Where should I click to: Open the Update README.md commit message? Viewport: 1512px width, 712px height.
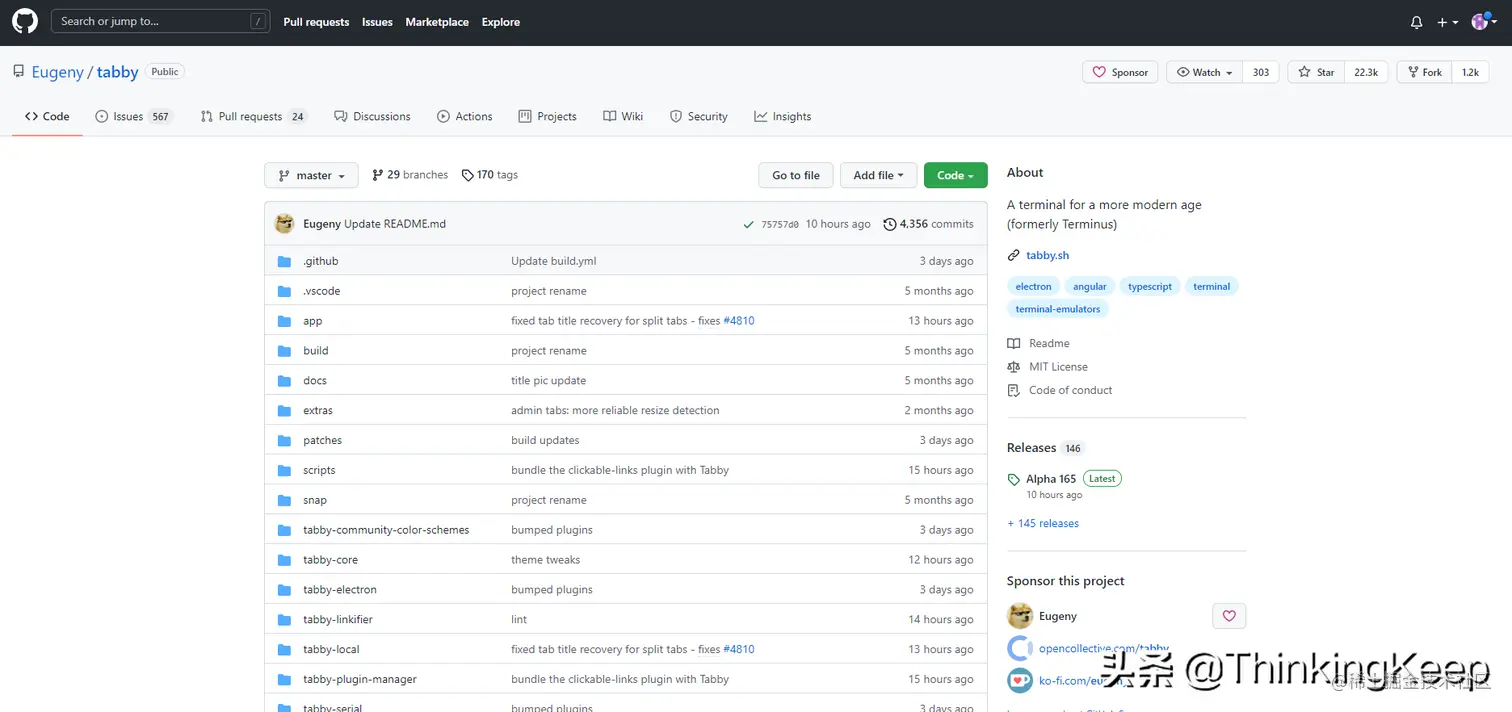click(x=395, y=224)
